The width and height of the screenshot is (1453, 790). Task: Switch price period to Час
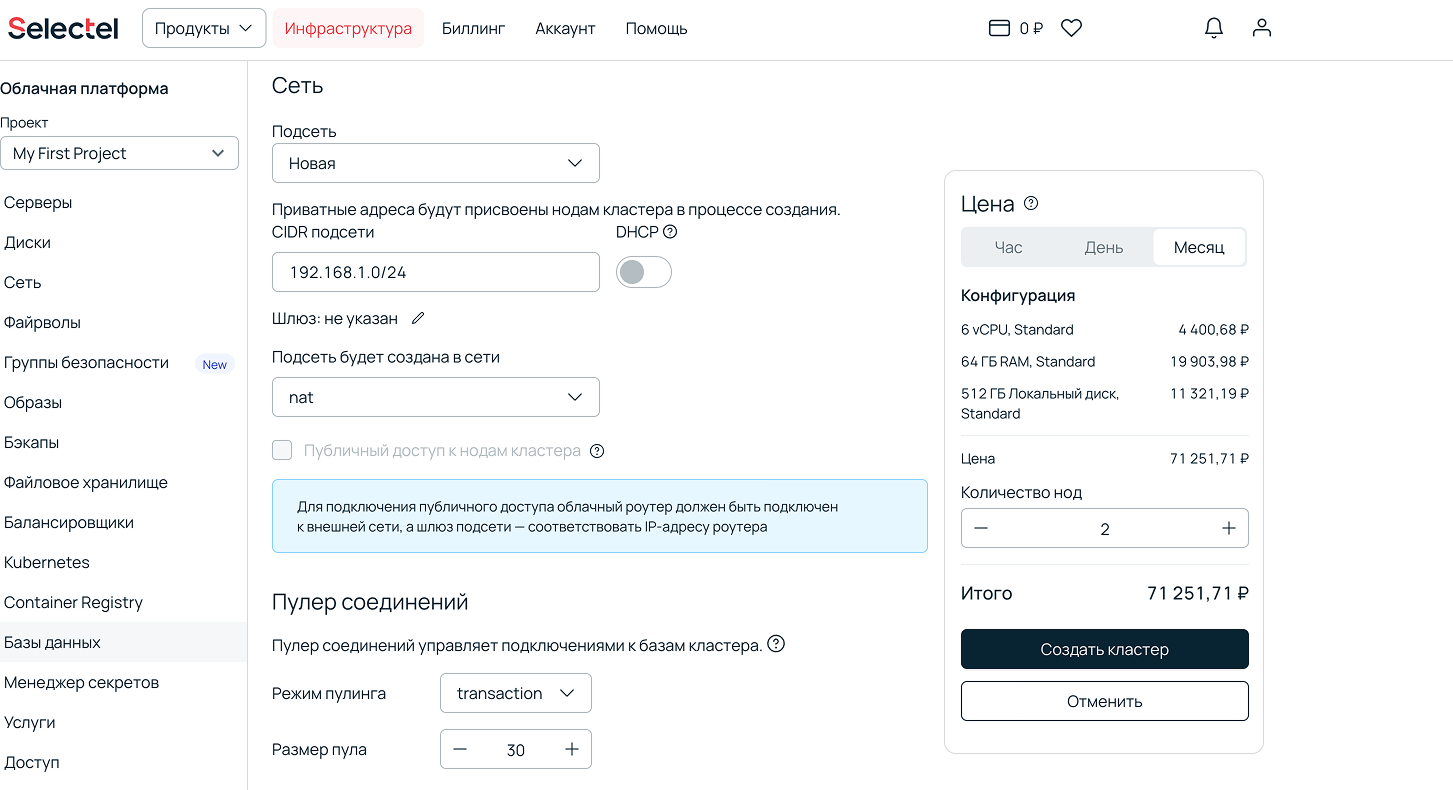click(x=1008, y=247)
